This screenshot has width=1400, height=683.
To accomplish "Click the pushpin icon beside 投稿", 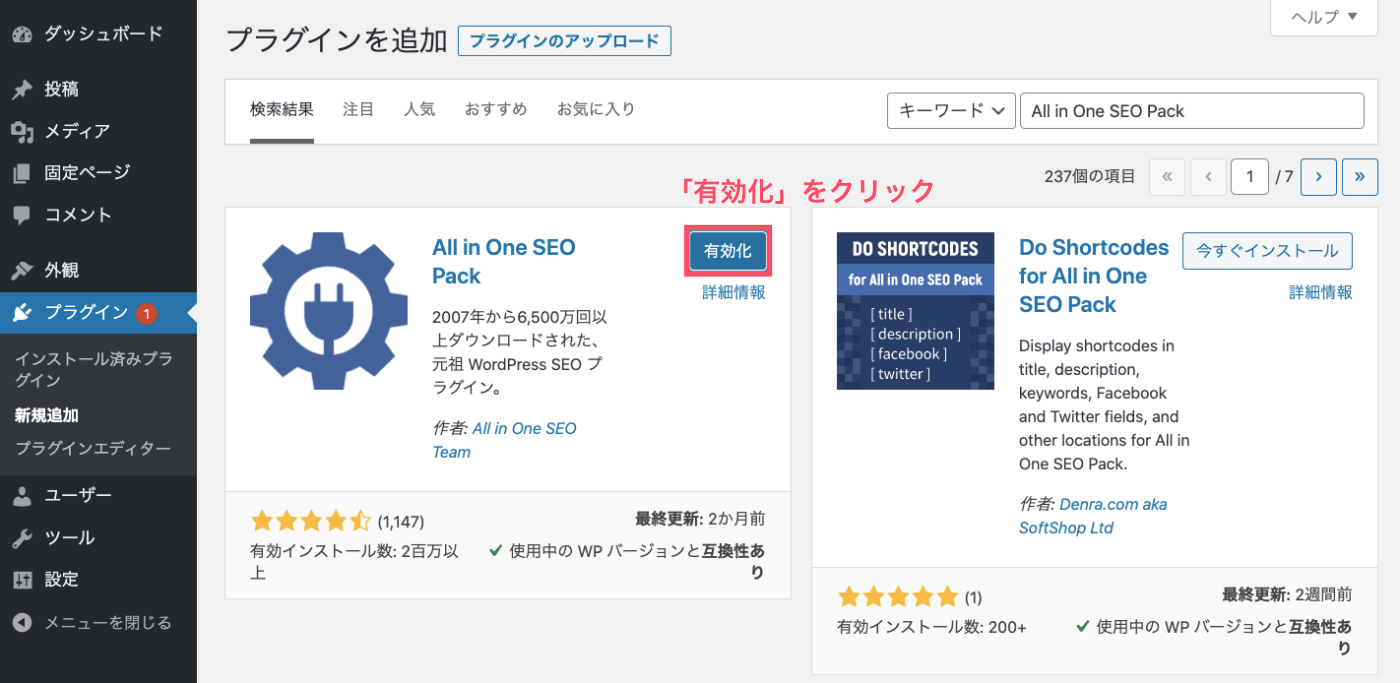I will 22,89.
